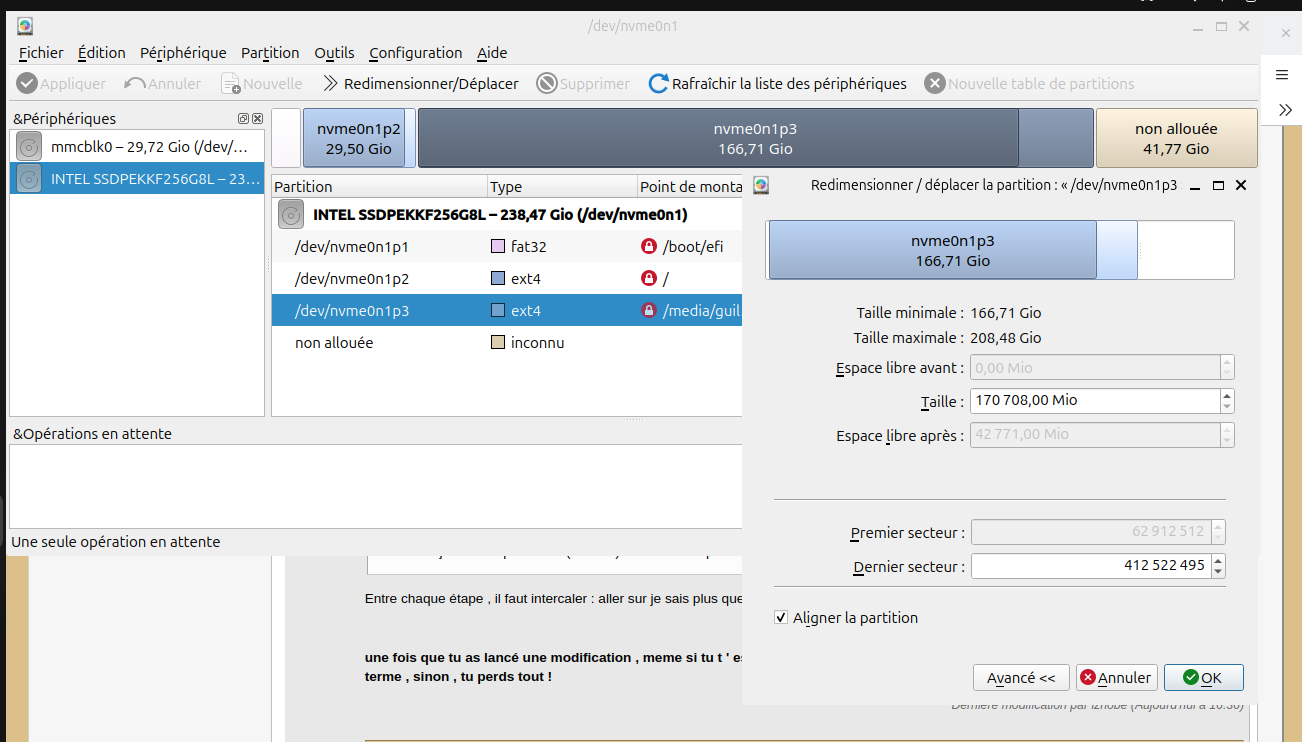Select the /dev/nvme0n1p2 partition row
Viewport: 1302px width, 742px height.
click(507, 278)
